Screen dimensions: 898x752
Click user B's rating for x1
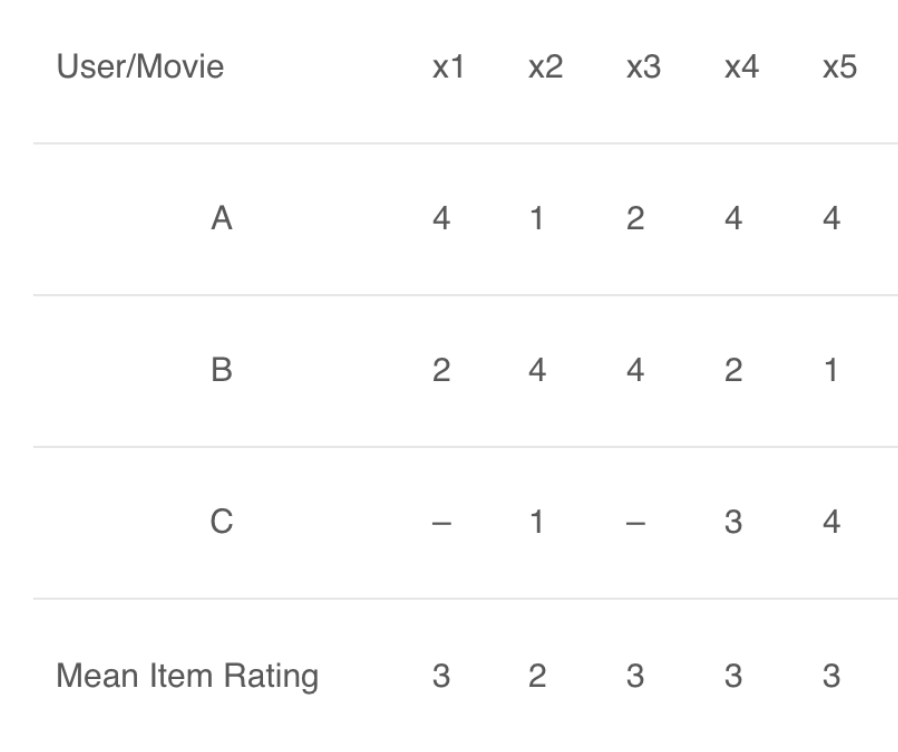coord(441,371)
